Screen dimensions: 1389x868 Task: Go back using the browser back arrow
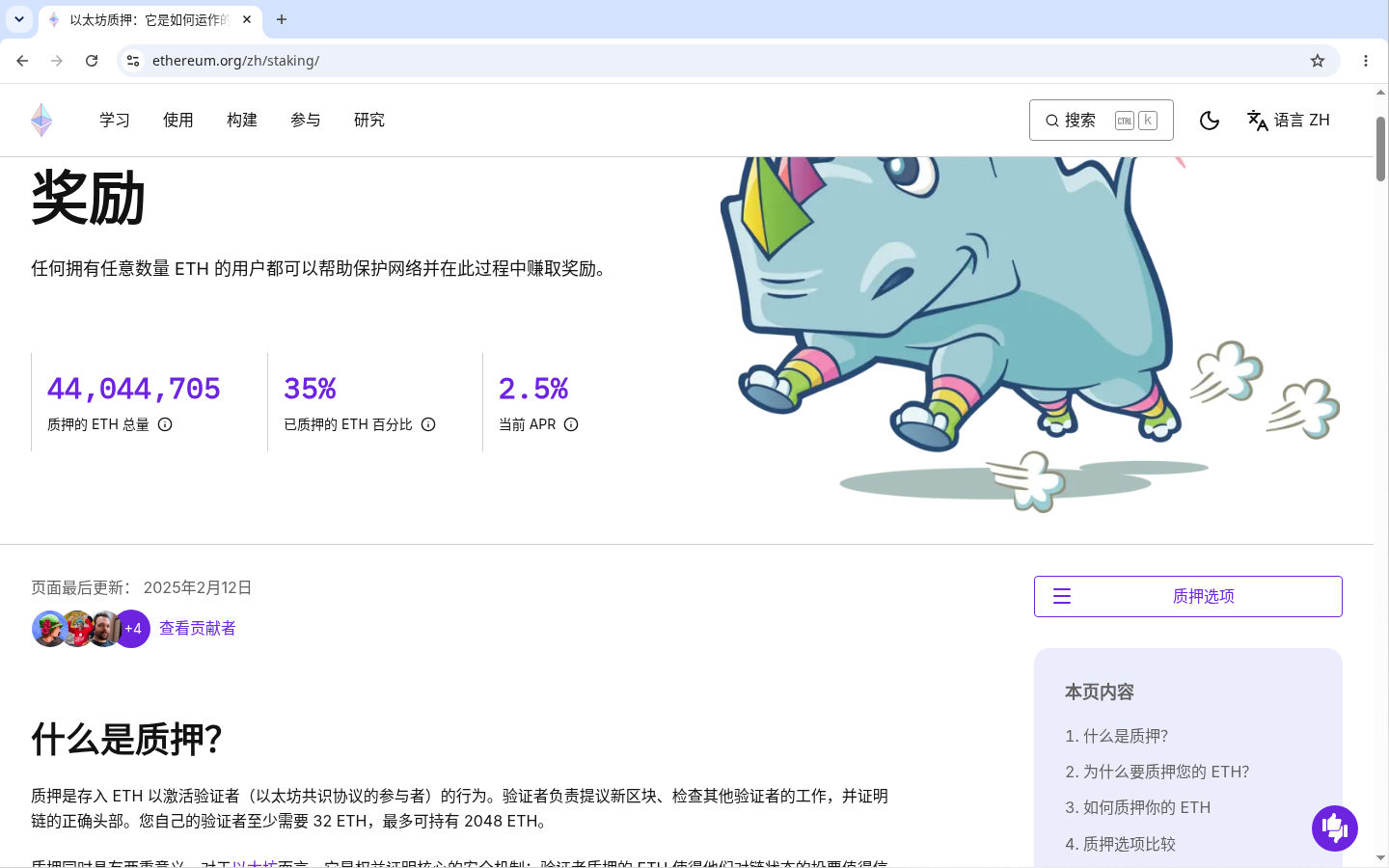pos(22,61)
